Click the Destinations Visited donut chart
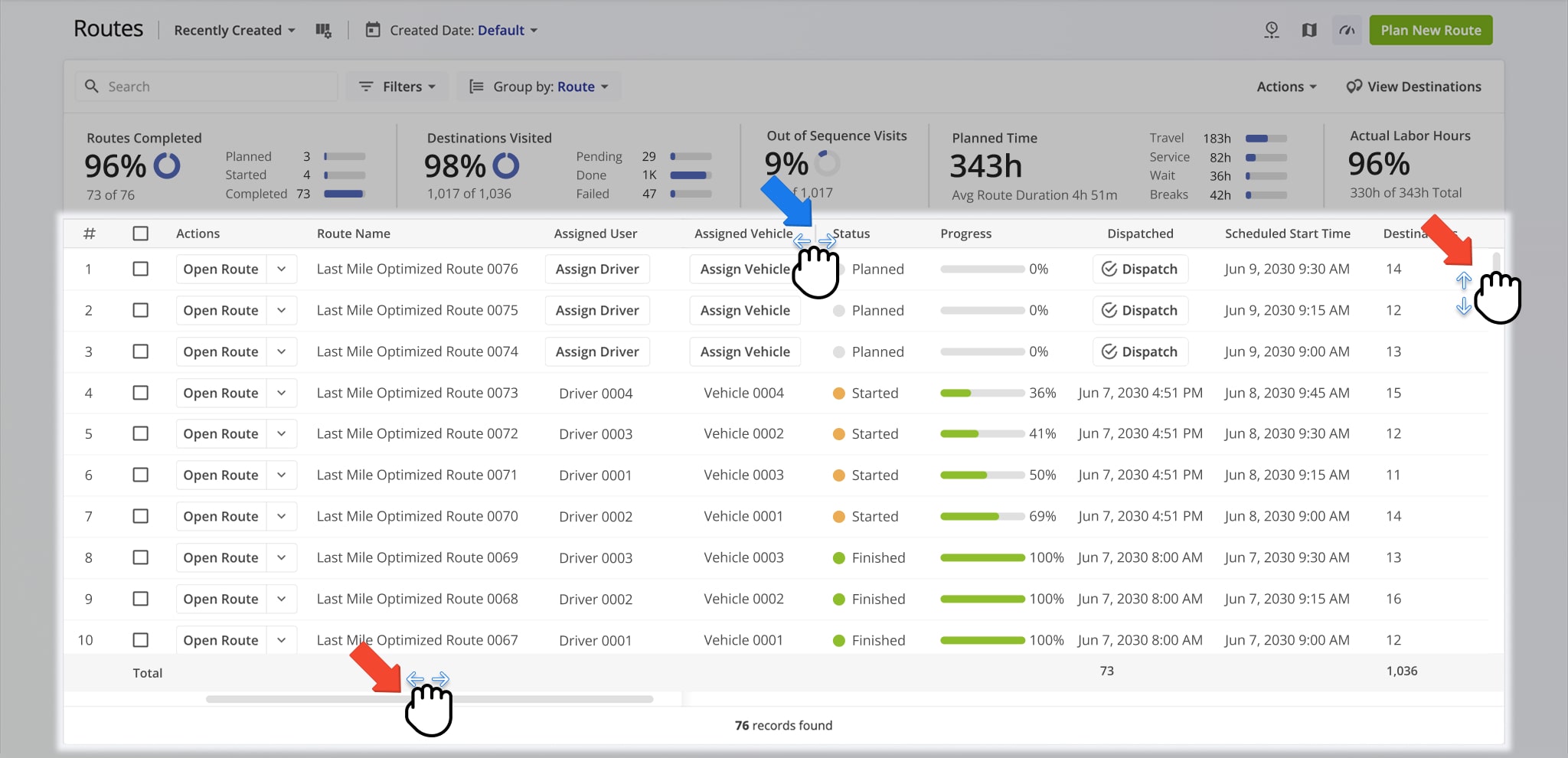This screenshot has width=1568, height=758. (x=506, y=165)
